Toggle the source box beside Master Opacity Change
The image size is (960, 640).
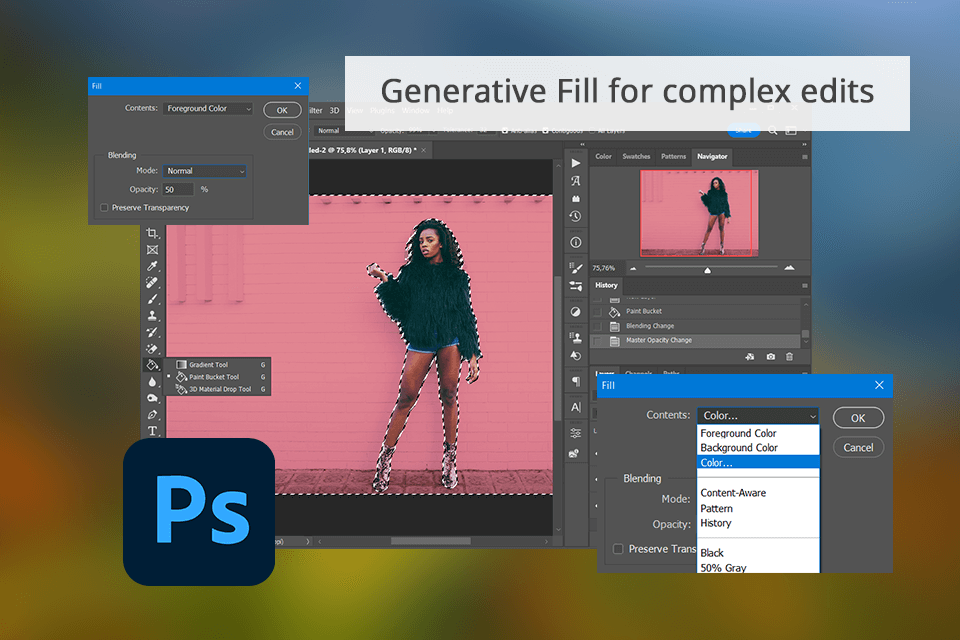[x=598, y=340]
